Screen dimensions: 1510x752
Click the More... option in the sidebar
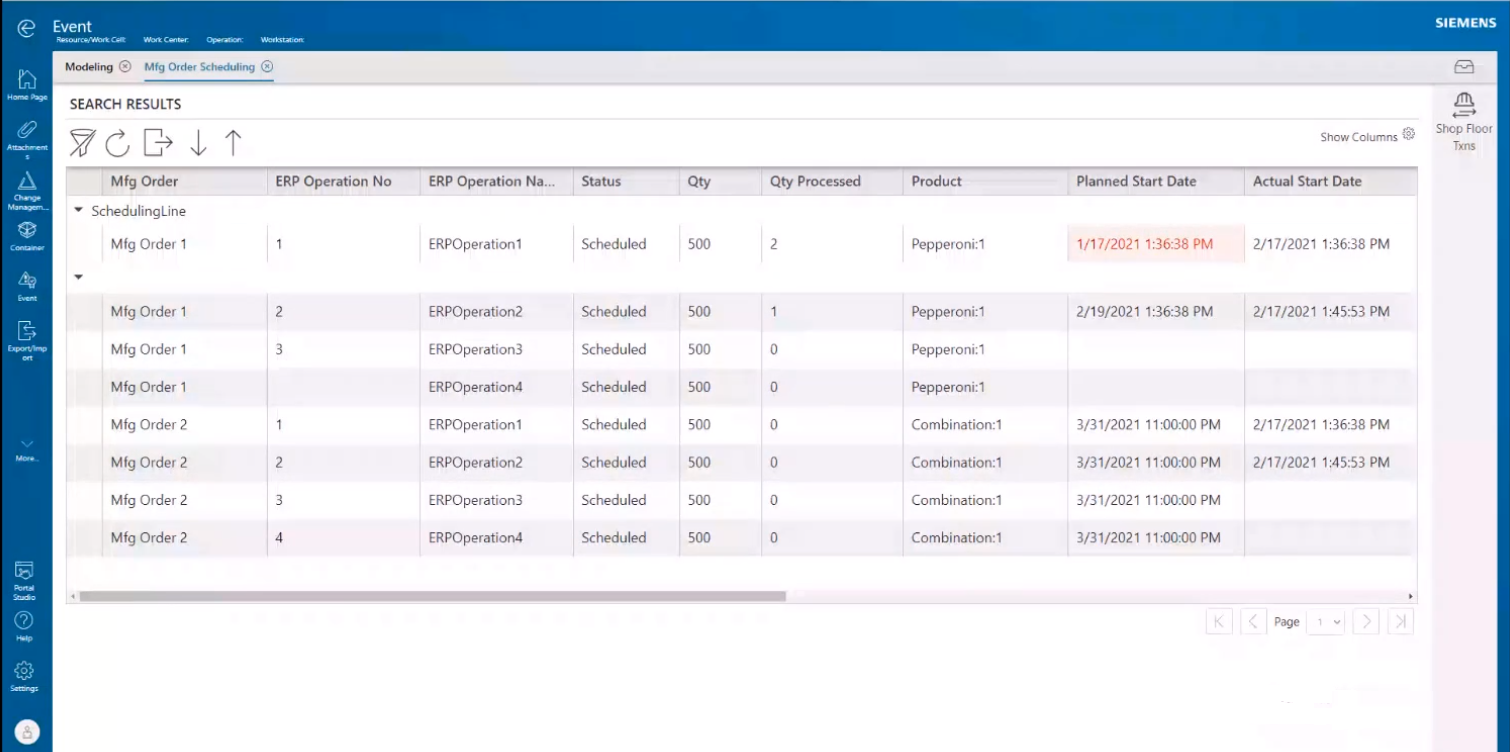(25, 450)
